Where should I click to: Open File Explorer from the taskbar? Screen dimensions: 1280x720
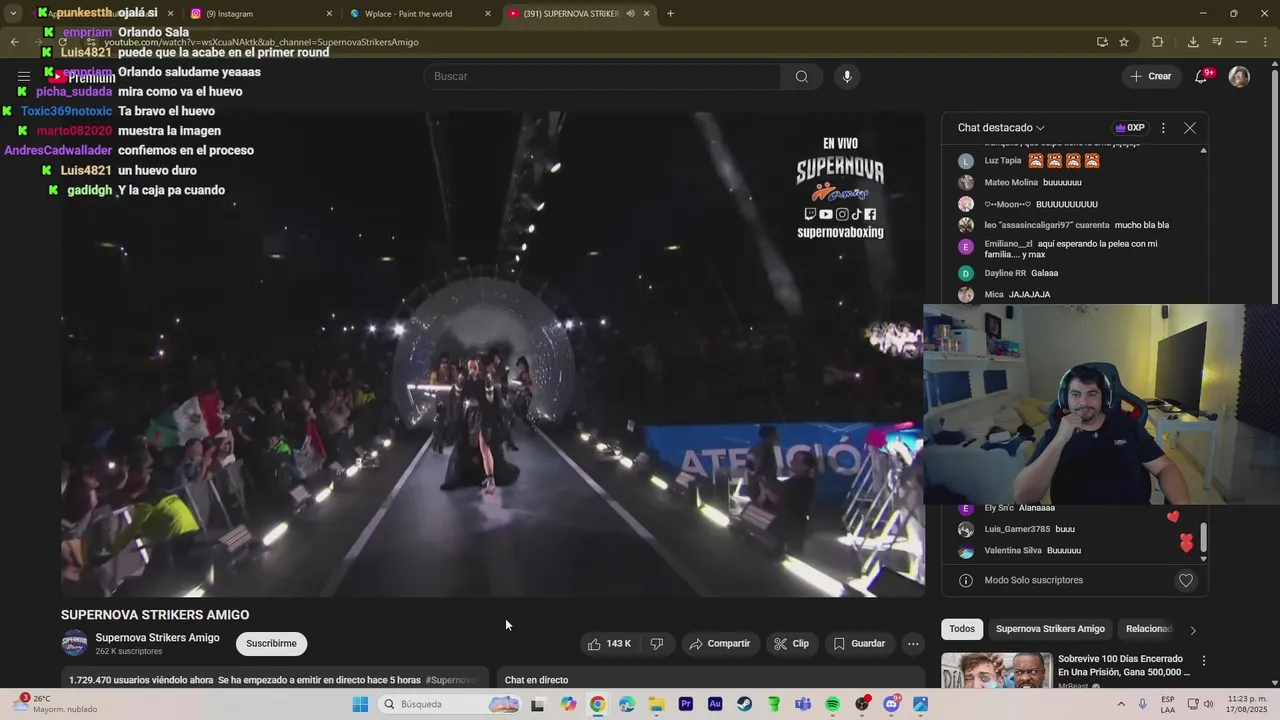click(x=656, y=704)
